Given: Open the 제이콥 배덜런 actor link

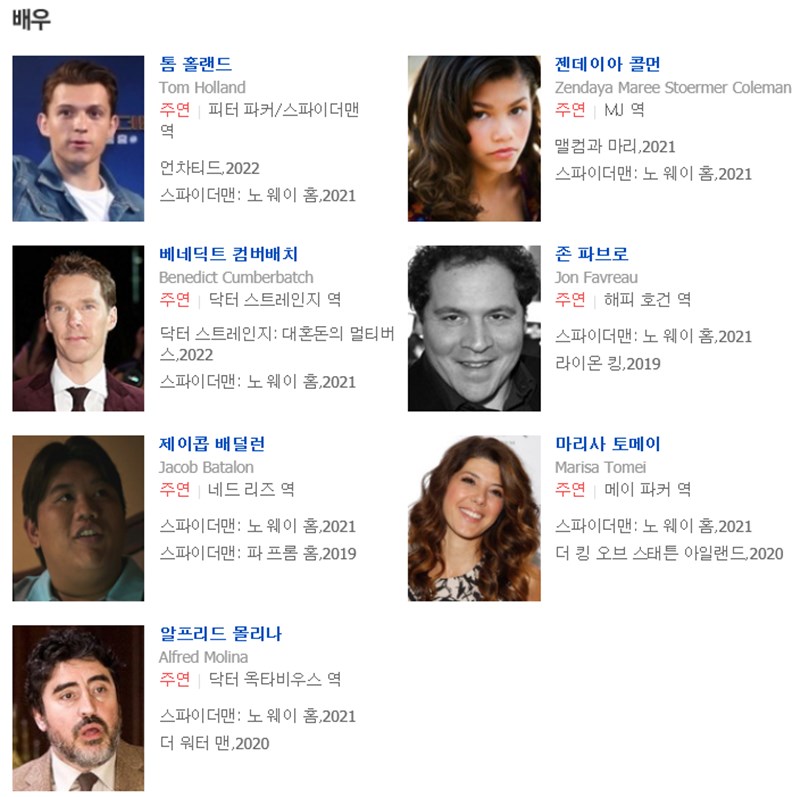Looking at the screenshot, I should tap(212, 444).
